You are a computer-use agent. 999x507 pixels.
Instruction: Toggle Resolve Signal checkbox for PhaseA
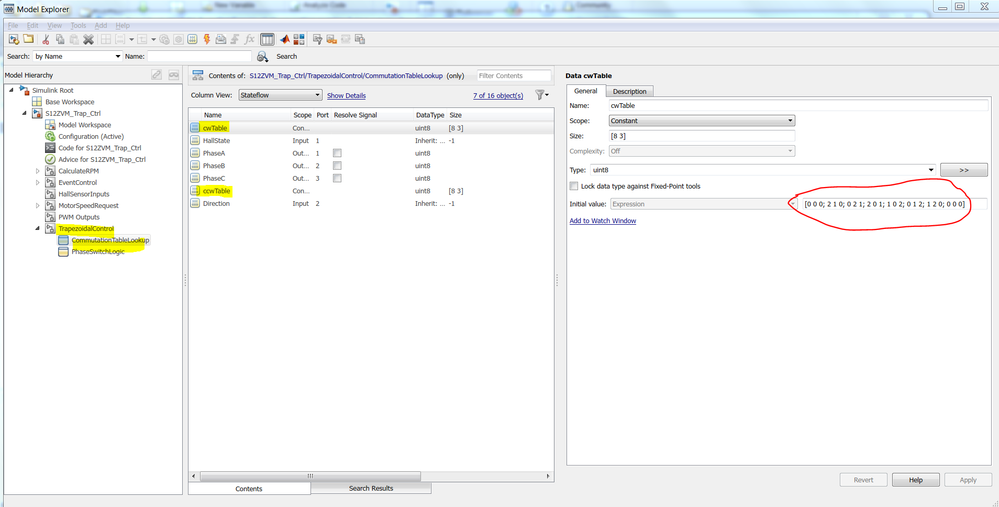click(337, 154)
